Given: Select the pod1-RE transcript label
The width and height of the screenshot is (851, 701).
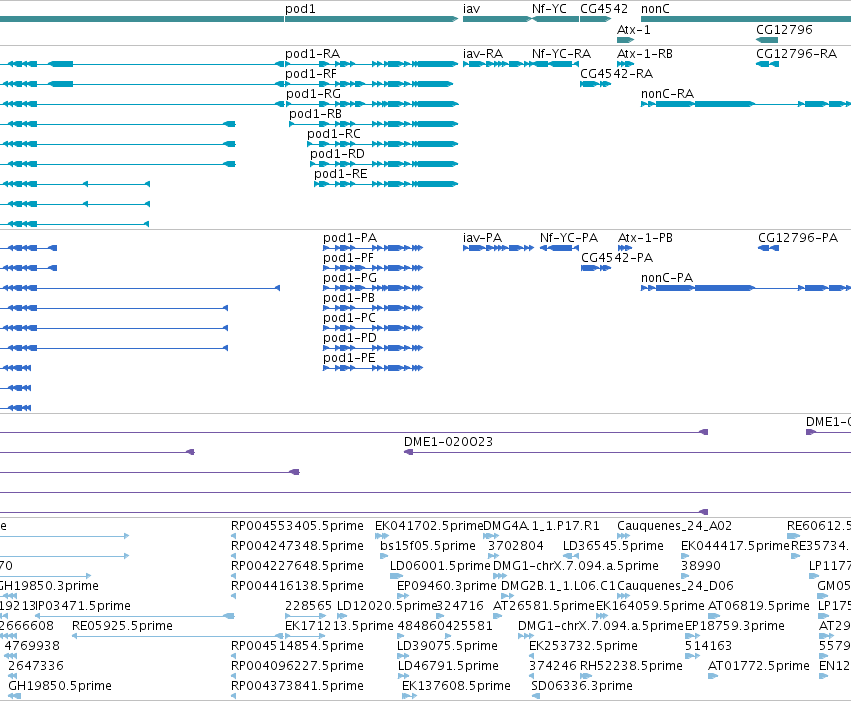Looking at the screenshot, I should click(341, 174).
